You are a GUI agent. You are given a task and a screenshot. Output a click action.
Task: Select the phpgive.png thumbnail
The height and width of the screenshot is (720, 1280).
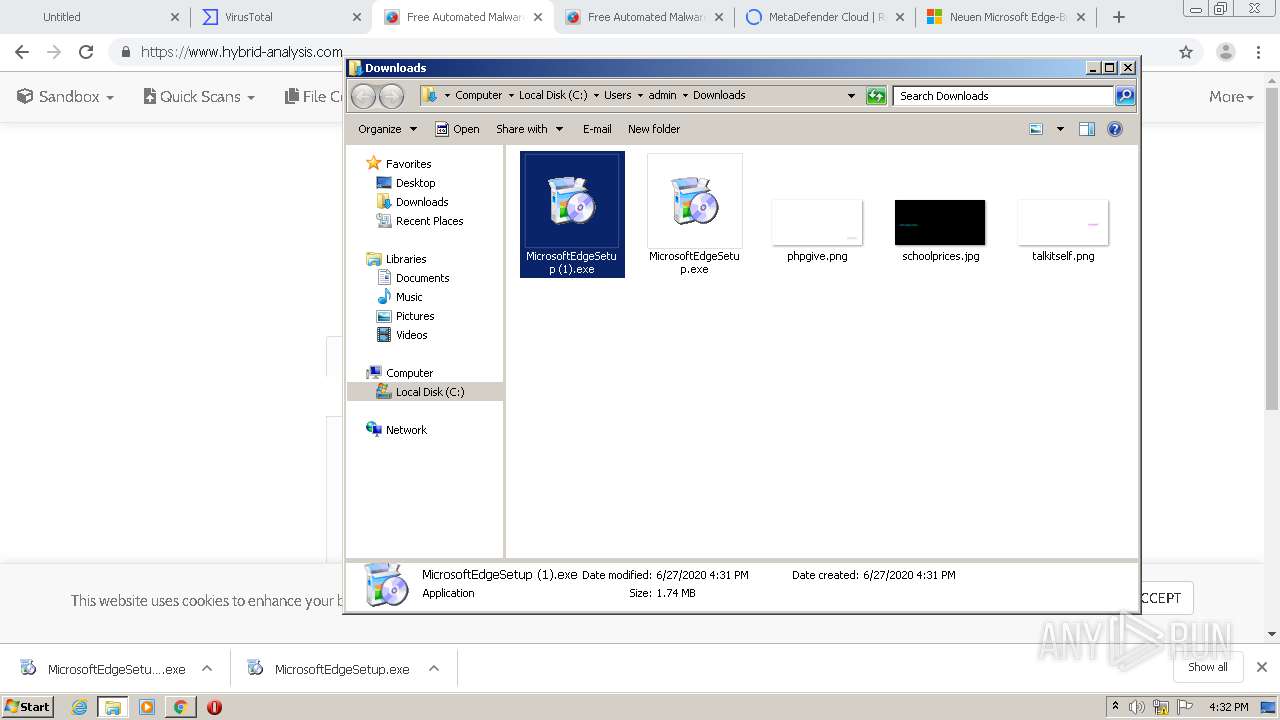pyautogui.click(x=817, y=222)
